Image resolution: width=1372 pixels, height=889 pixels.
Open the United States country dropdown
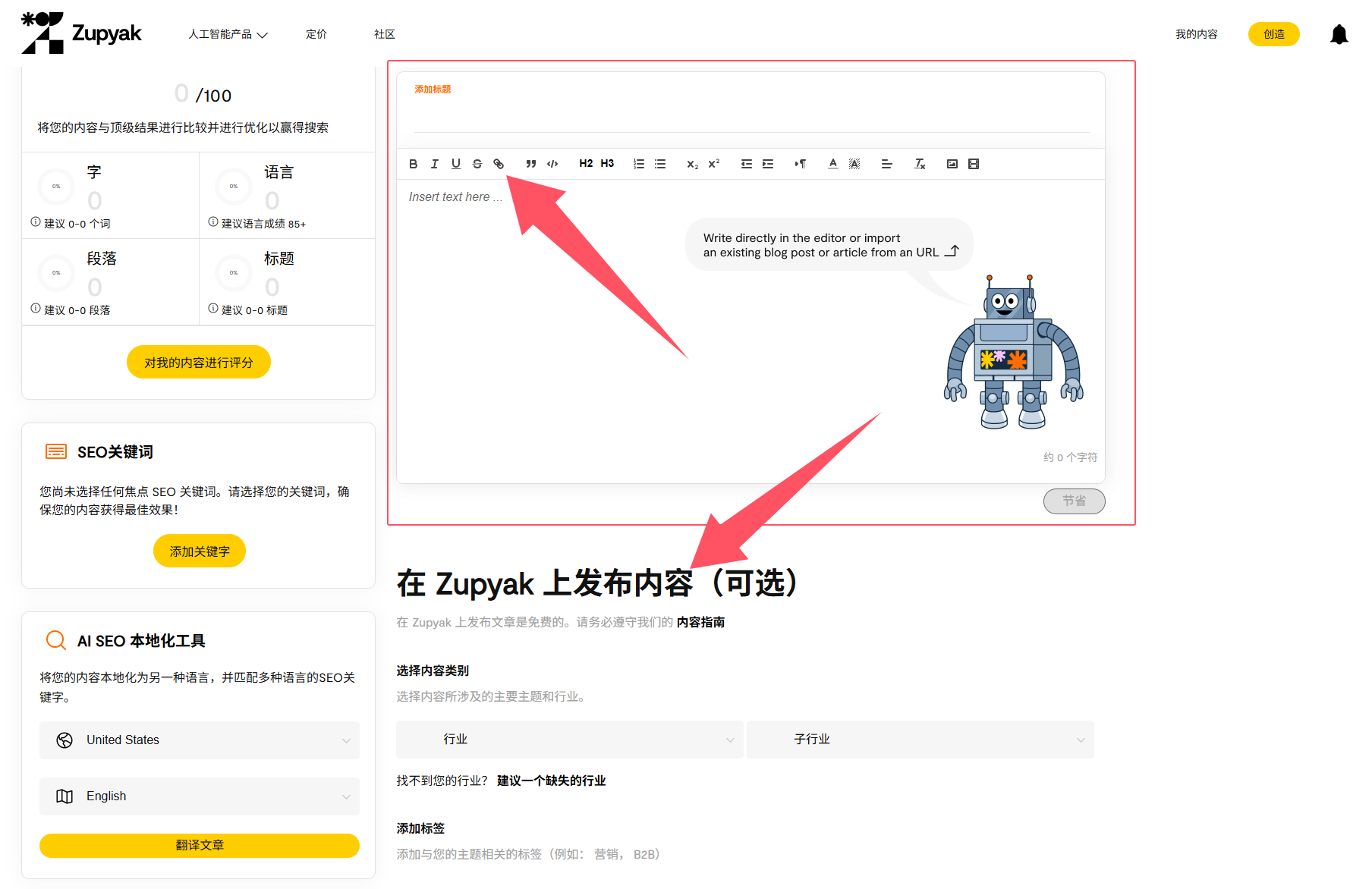(x=200, y=740)
